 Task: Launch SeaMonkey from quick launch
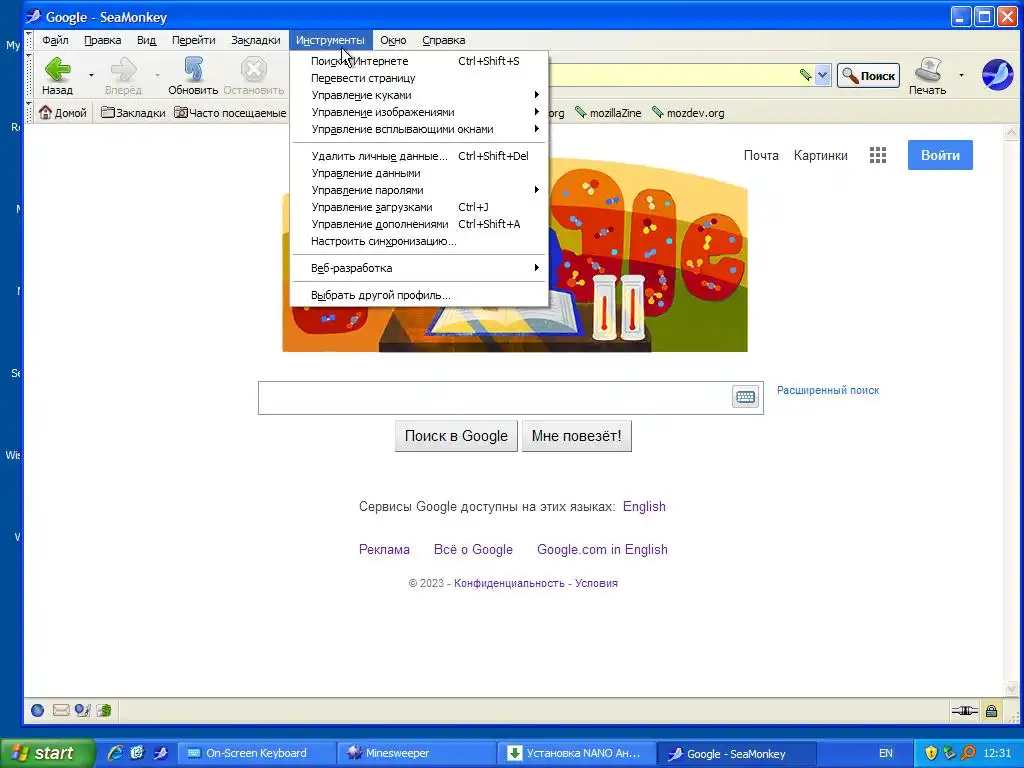coord(161,753)
